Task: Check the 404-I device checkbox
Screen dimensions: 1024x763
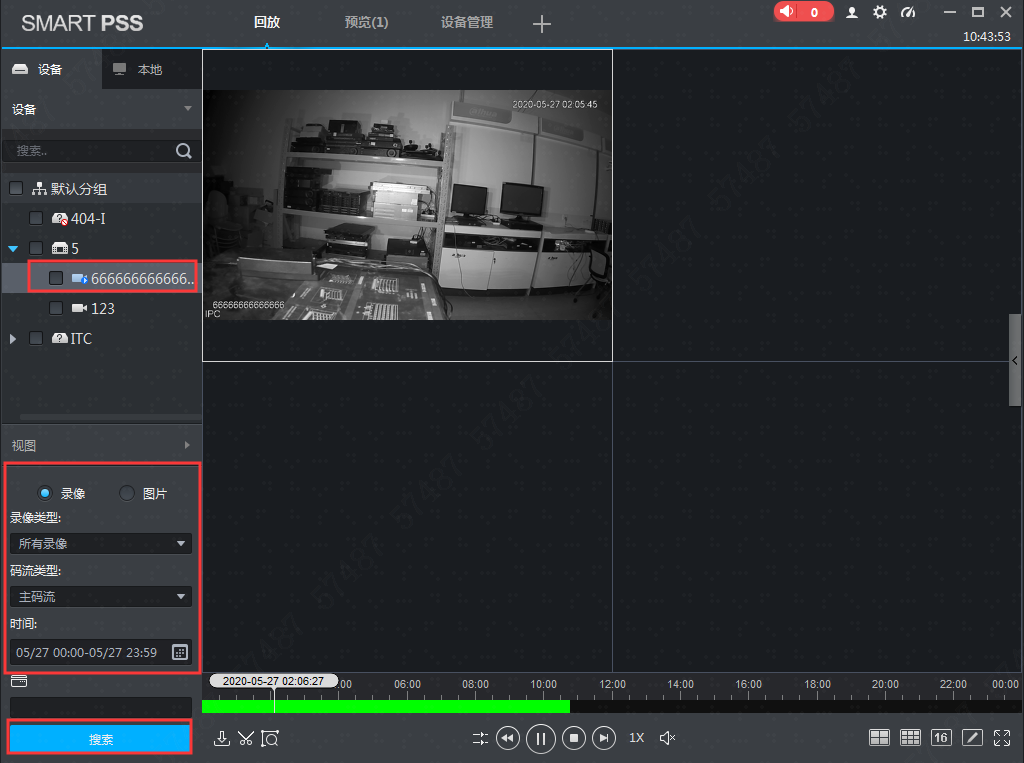Action: 36,218
